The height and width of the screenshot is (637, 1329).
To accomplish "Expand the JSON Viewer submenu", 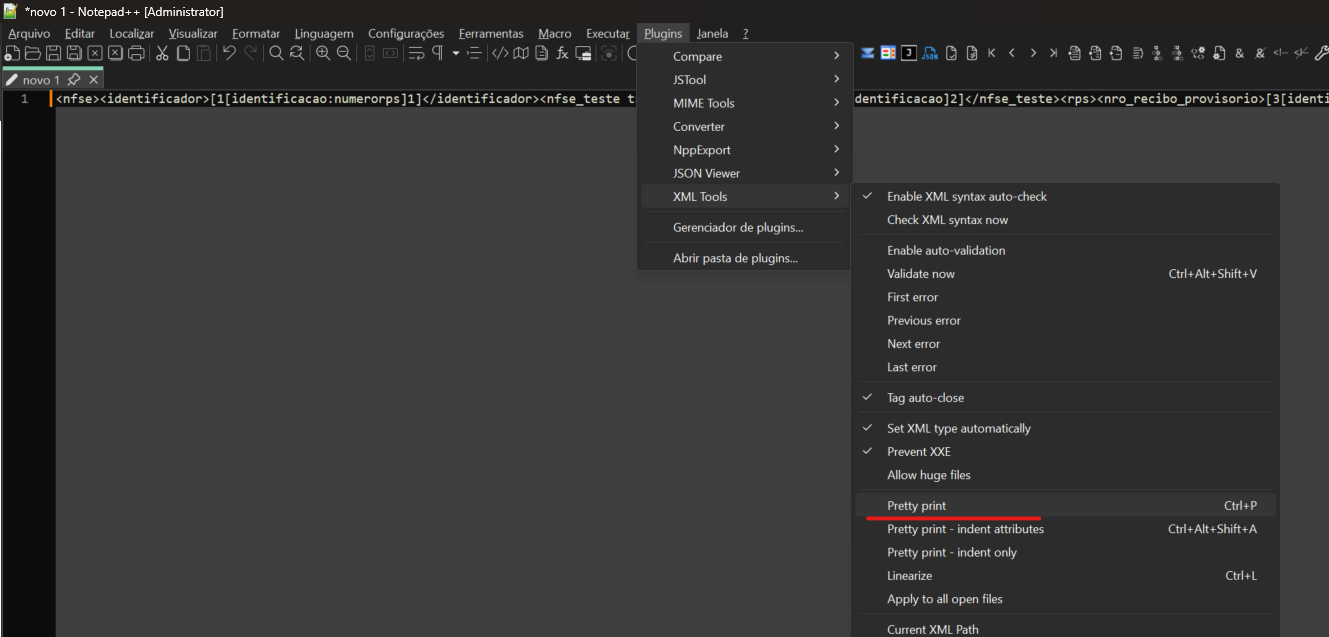I will (x=745, y=173).
